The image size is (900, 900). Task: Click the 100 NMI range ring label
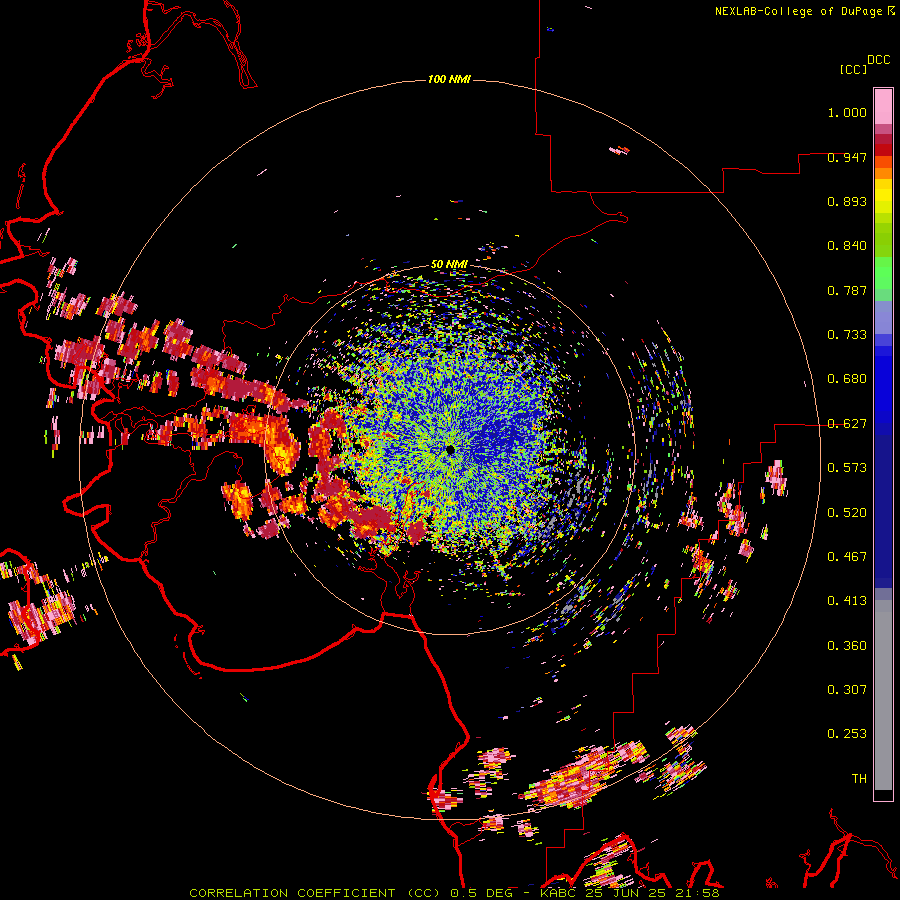449,79
